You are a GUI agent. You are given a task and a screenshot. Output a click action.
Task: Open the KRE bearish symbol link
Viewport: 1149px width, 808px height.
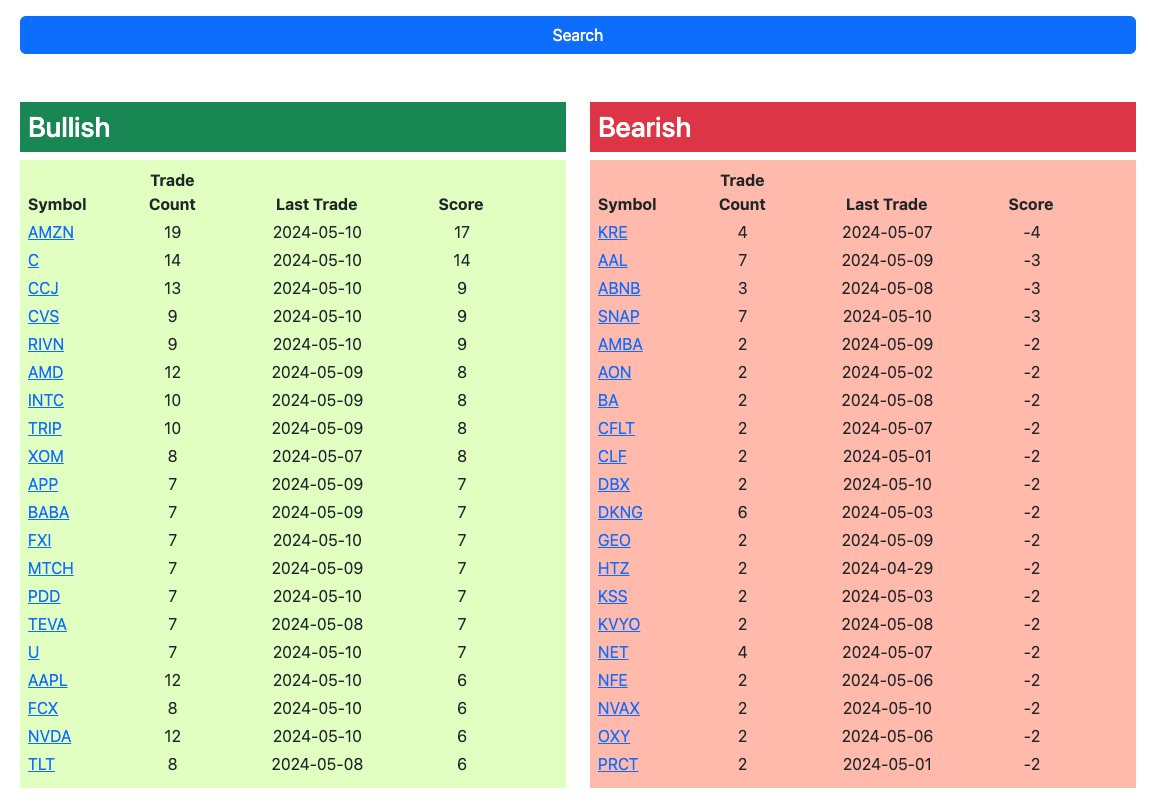coord(613,232)
